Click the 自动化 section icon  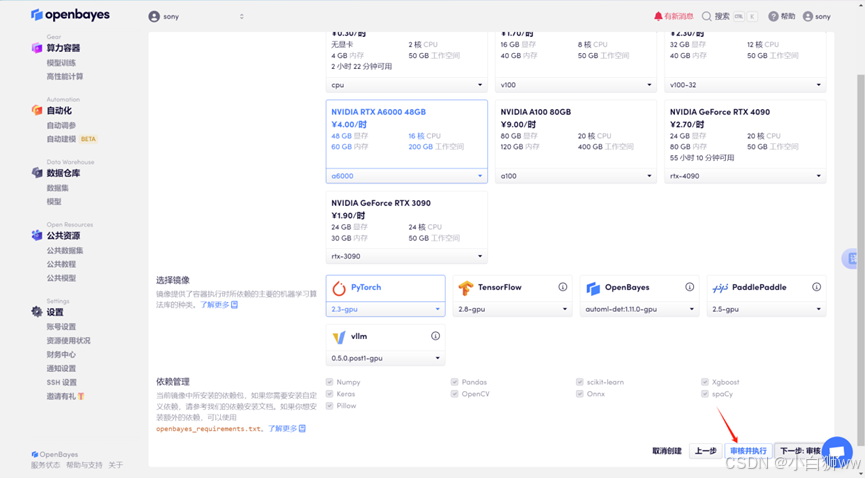click(37, 110)
